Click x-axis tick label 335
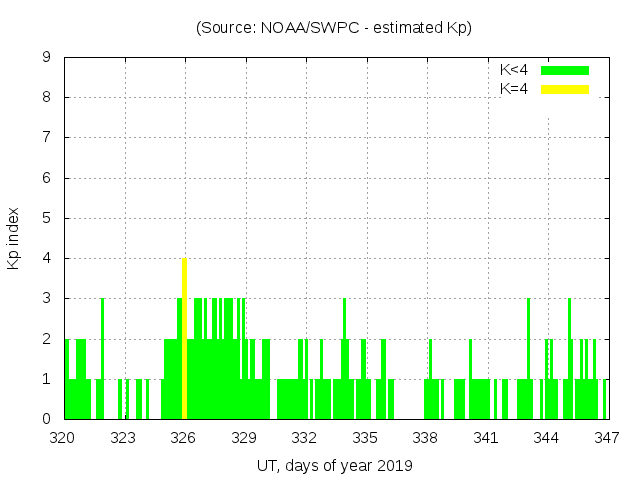Screen dimensions: 640x480 pos(365,437)
